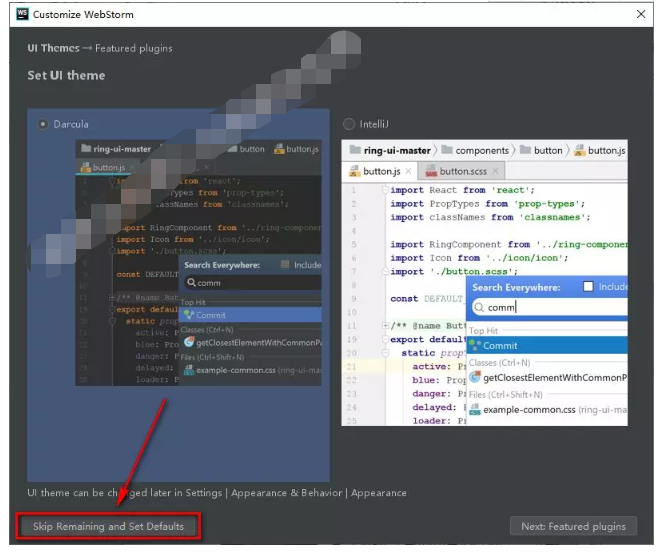The width and height of the screenshot is (661, 555).
Task: Close the button.scss tab in IntelliJ preview
Action: [x=495, y=171]
